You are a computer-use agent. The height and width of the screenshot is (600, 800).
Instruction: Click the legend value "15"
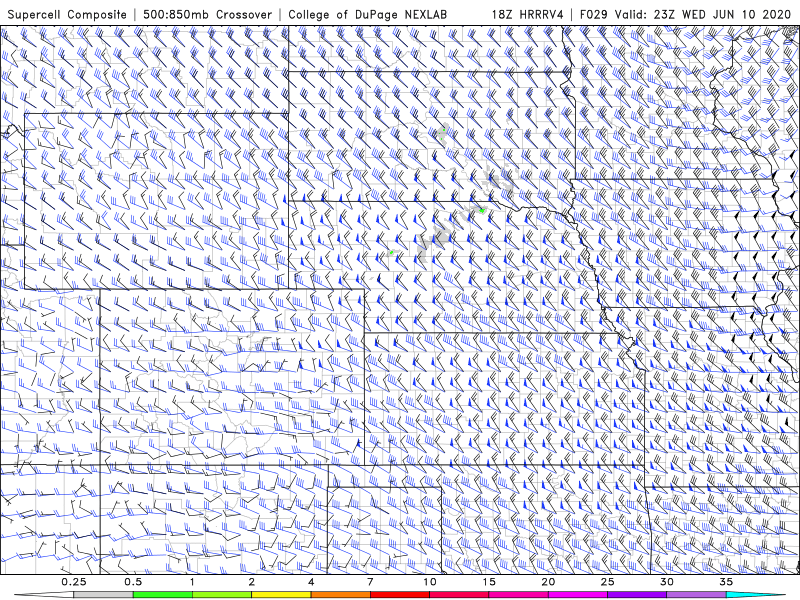point(489,582)
